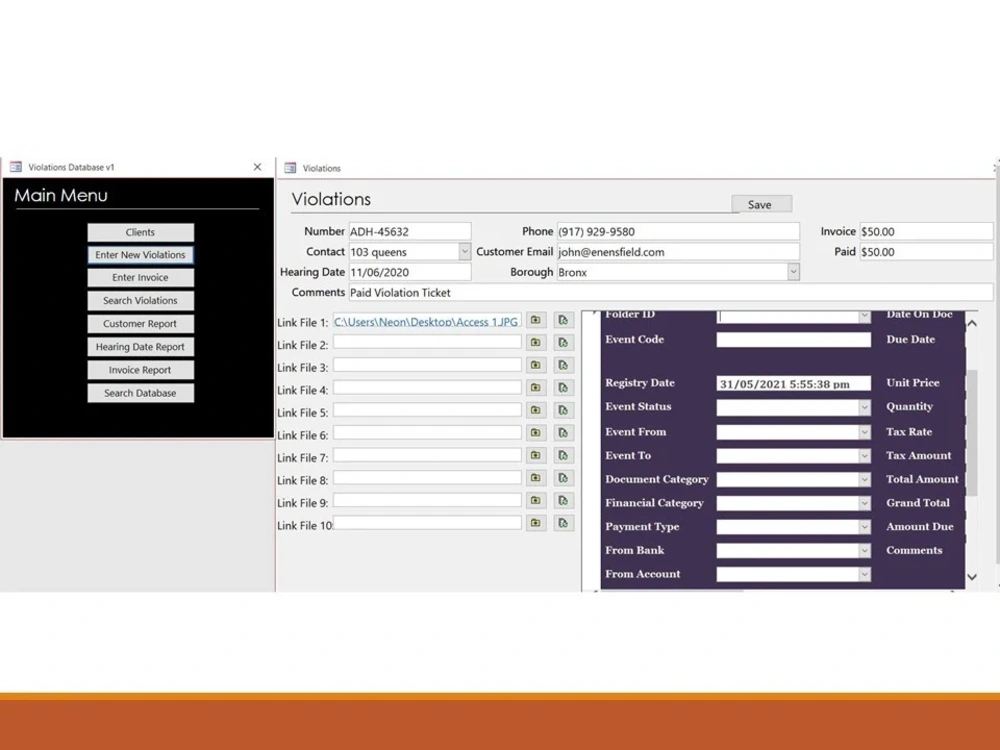Click the vertical scrollbar thumb of purple subform
This screenshot has width=1000, height=750.
tap(972, 432)
